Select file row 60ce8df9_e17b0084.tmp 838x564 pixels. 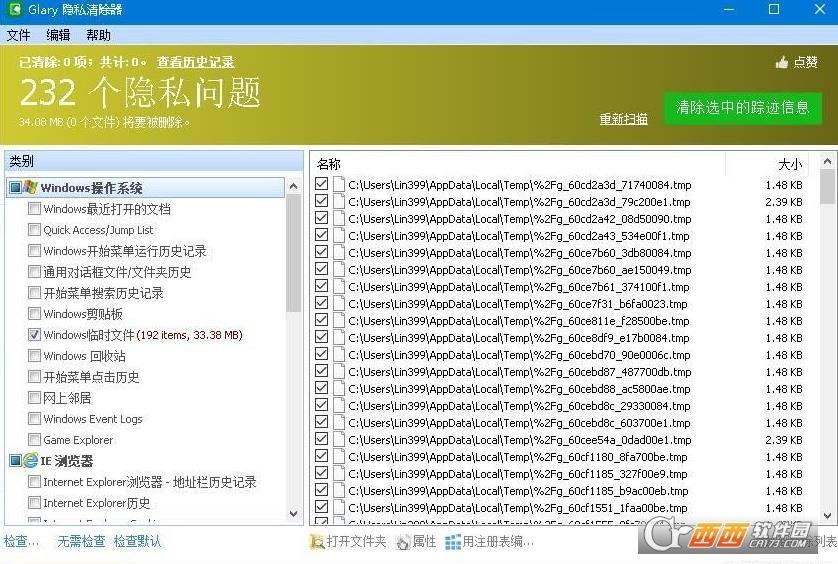(558, 338)
